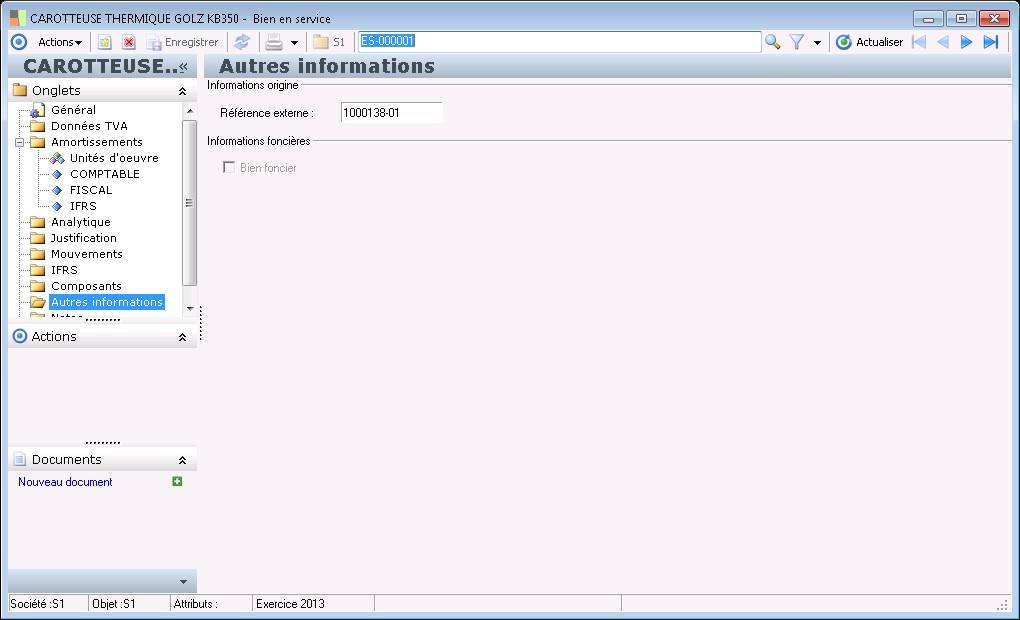The width and height of the screenshot is (1020, 620).
Task: Open the print options dropdown arrow
Action: [294, 43]
